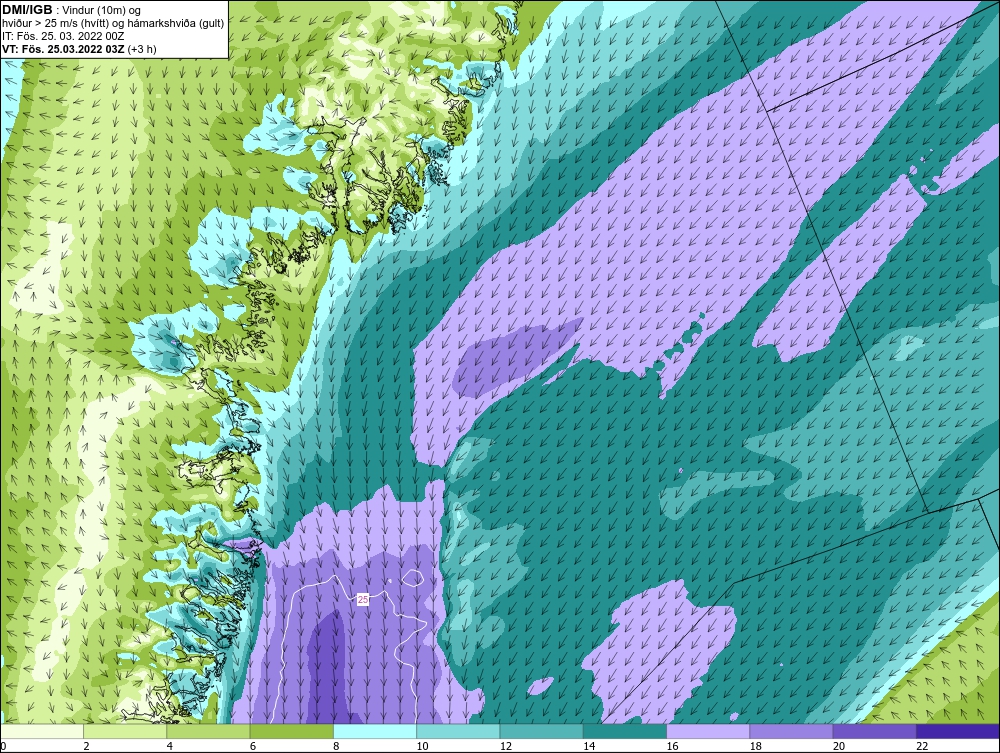Click the legend scale value "2"

[x=86, y=746]
